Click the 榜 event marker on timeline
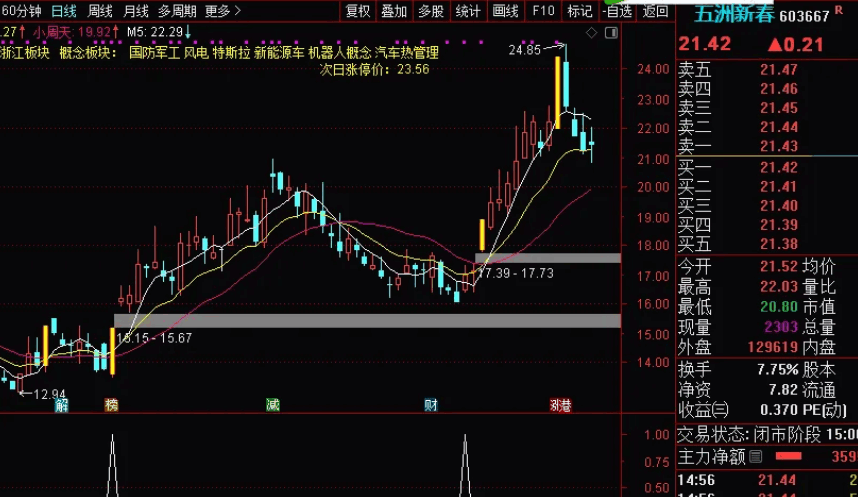Viewport: 858px width, 497px height. pos(111,405)
